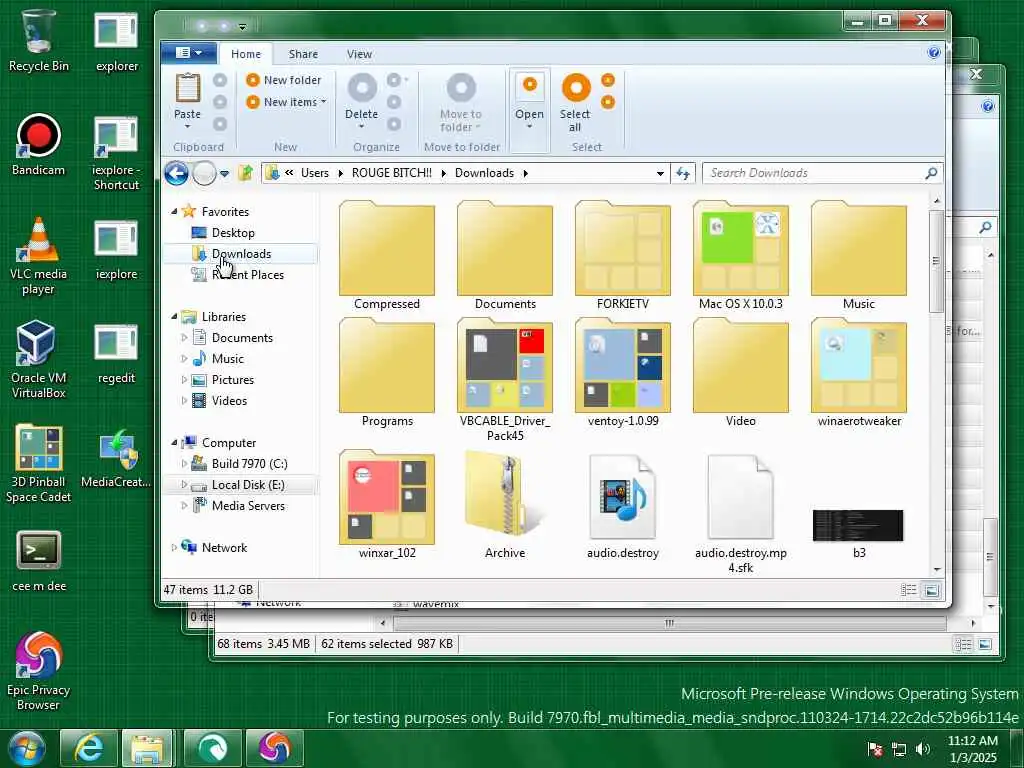Click Users in the address breadcrumb
Image resolution: width=1024 pixels, height=768 pixels.
[315, 173]
